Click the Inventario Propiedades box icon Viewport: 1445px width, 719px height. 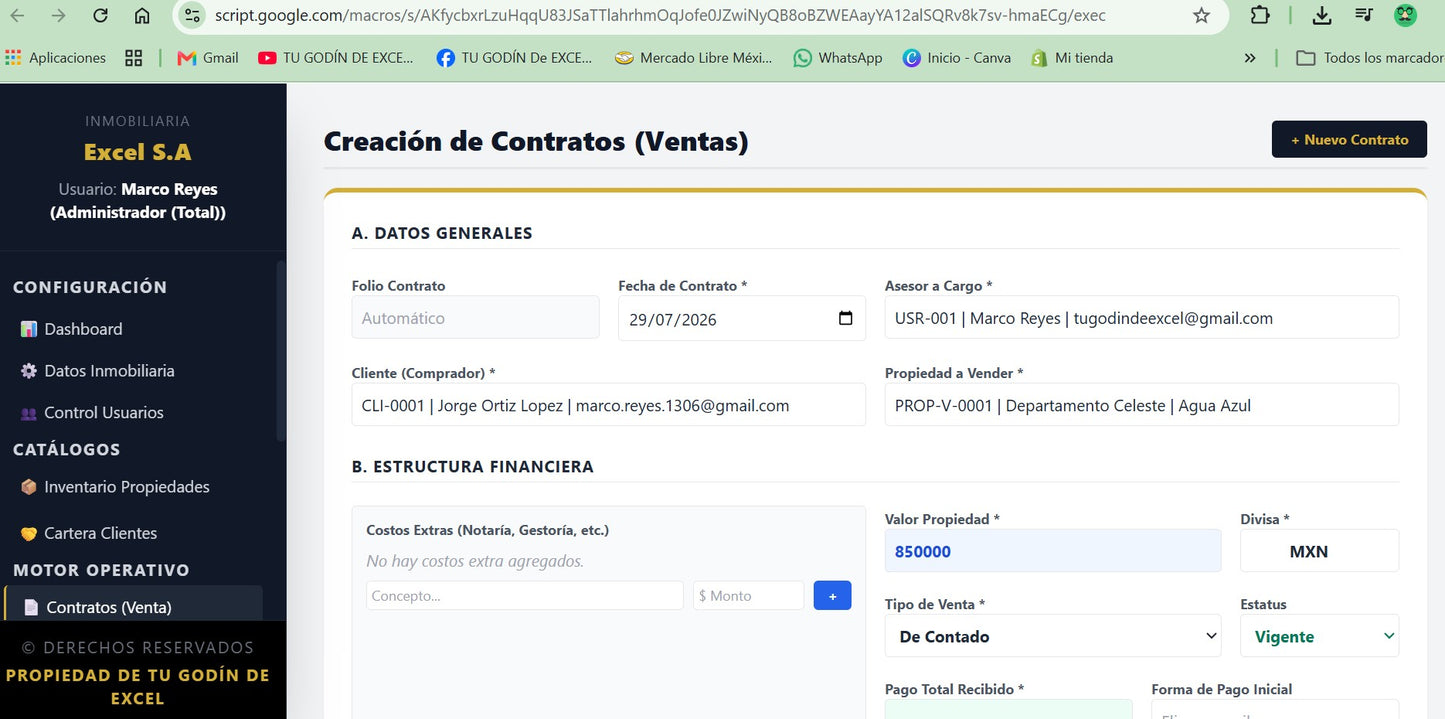pyautogui.click(x=28, y=487)
